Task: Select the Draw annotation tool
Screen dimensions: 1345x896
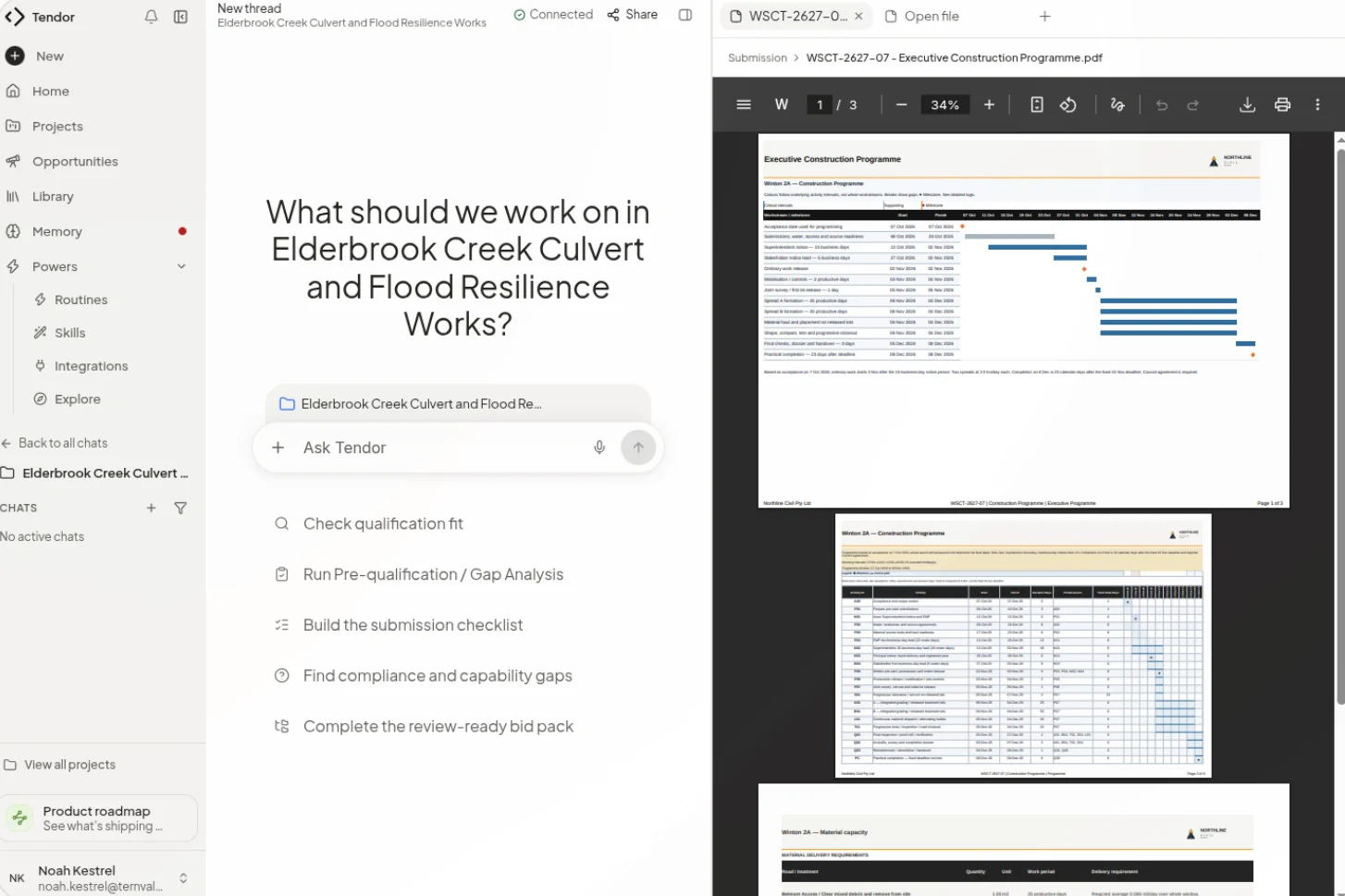Action: pos(1117,104)
